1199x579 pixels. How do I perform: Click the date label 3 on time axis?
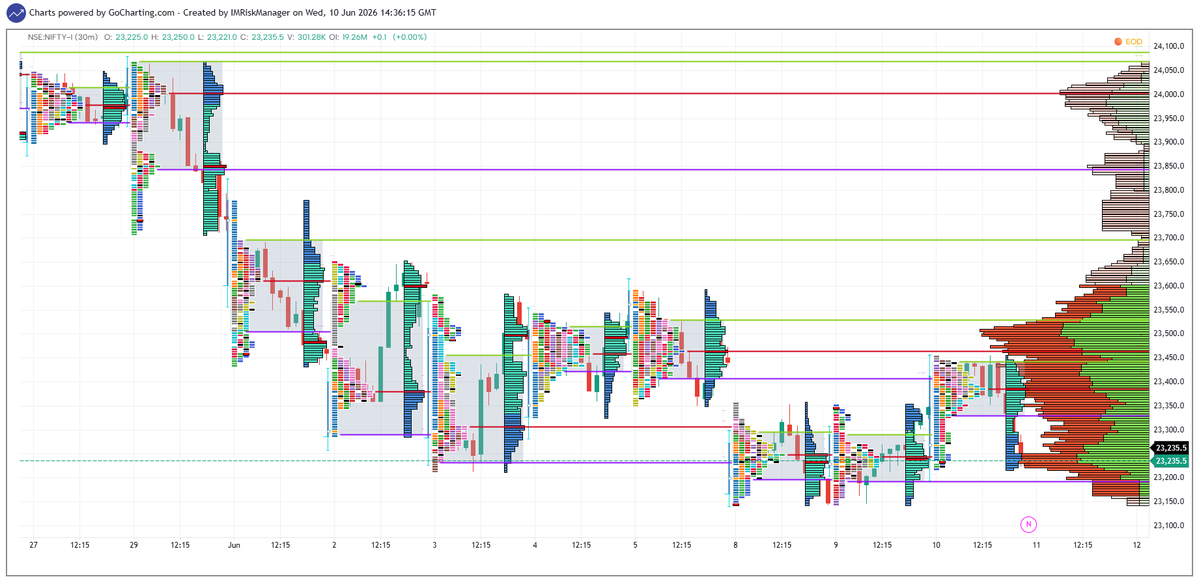pos(434,545)
